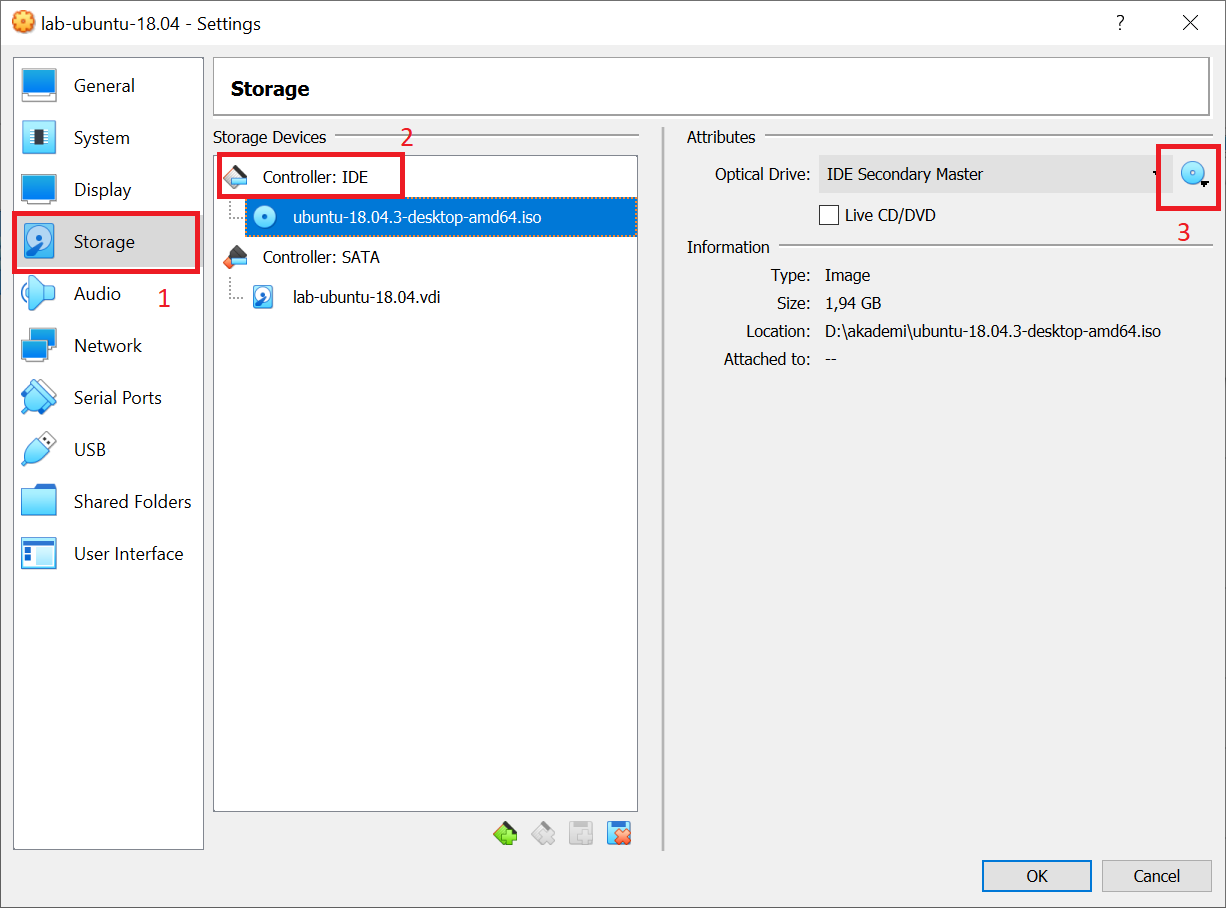Click the add storage attachment icon
Viewport: 1226px width, 908px height.
coord(581,833)
